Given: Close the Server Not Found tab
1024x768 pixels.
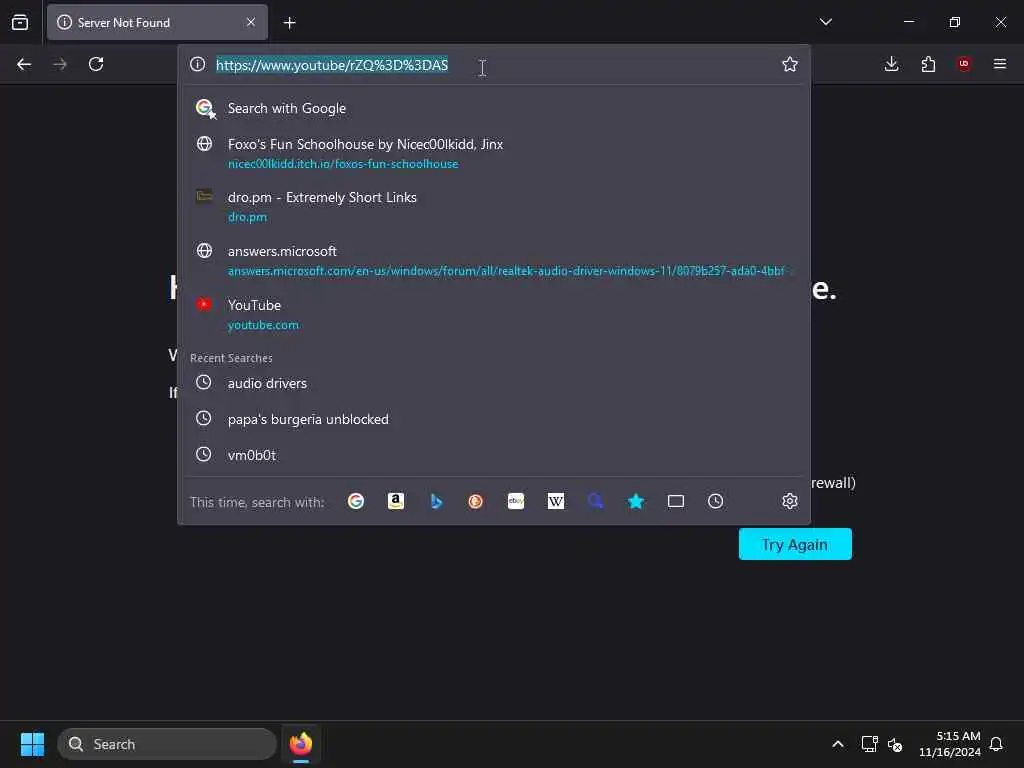Looking at the screenshot, I should [251, 22].
